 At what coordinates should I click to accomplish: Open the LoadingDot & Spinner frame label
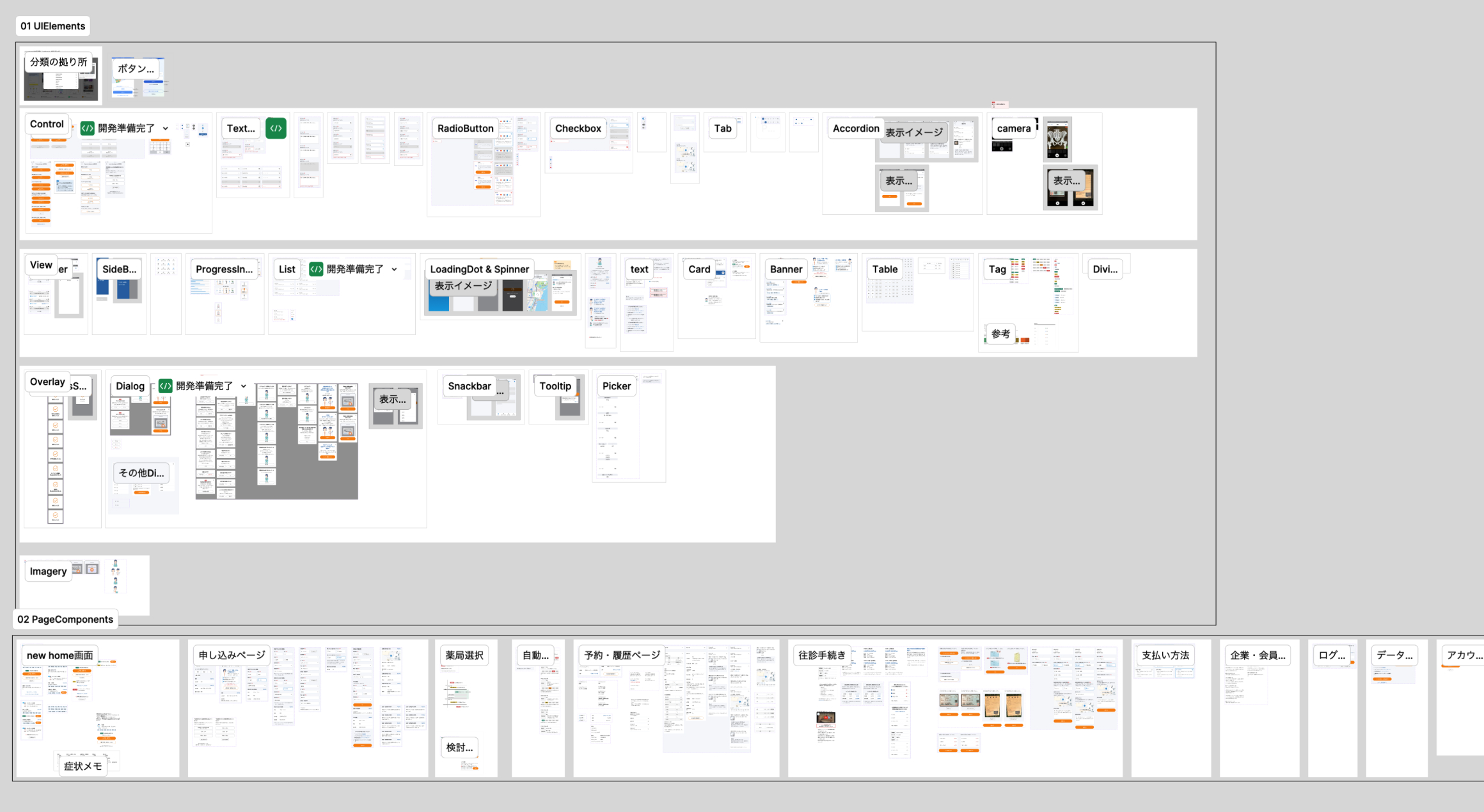point(479,269)
